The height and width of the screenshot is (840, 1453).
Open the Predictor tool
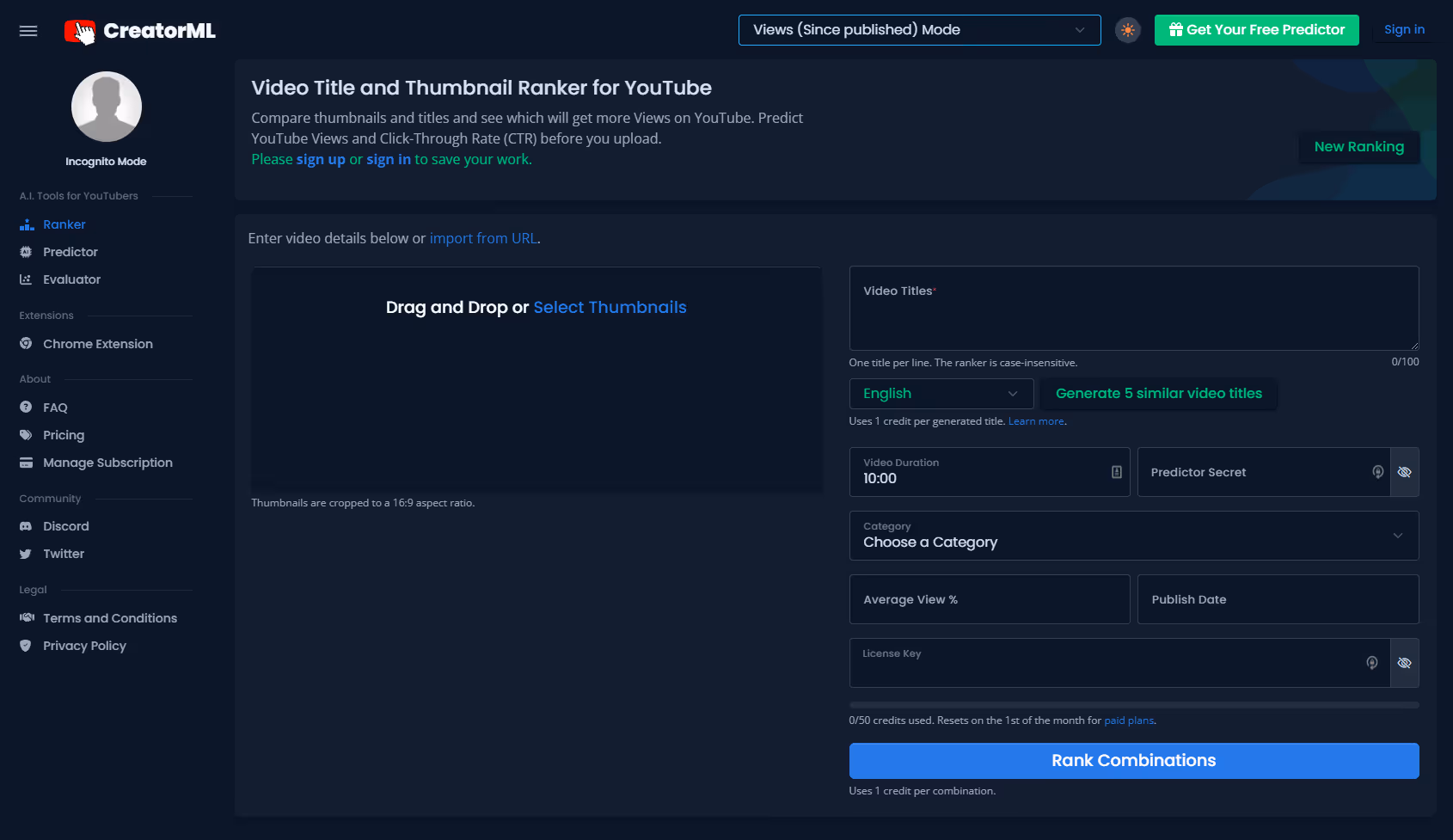coord(70,252)
